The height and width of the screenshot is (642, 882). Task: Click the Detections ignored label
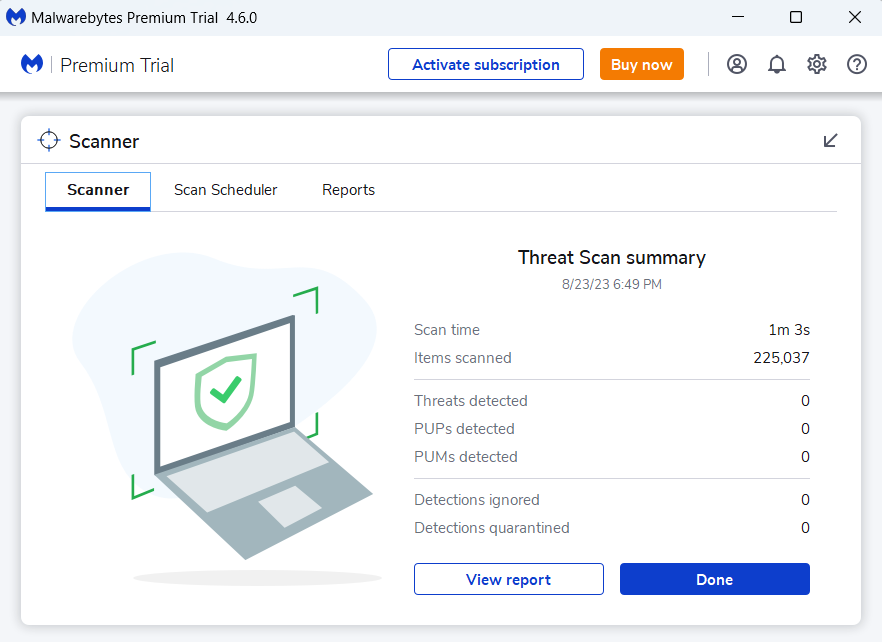(477, 500)
